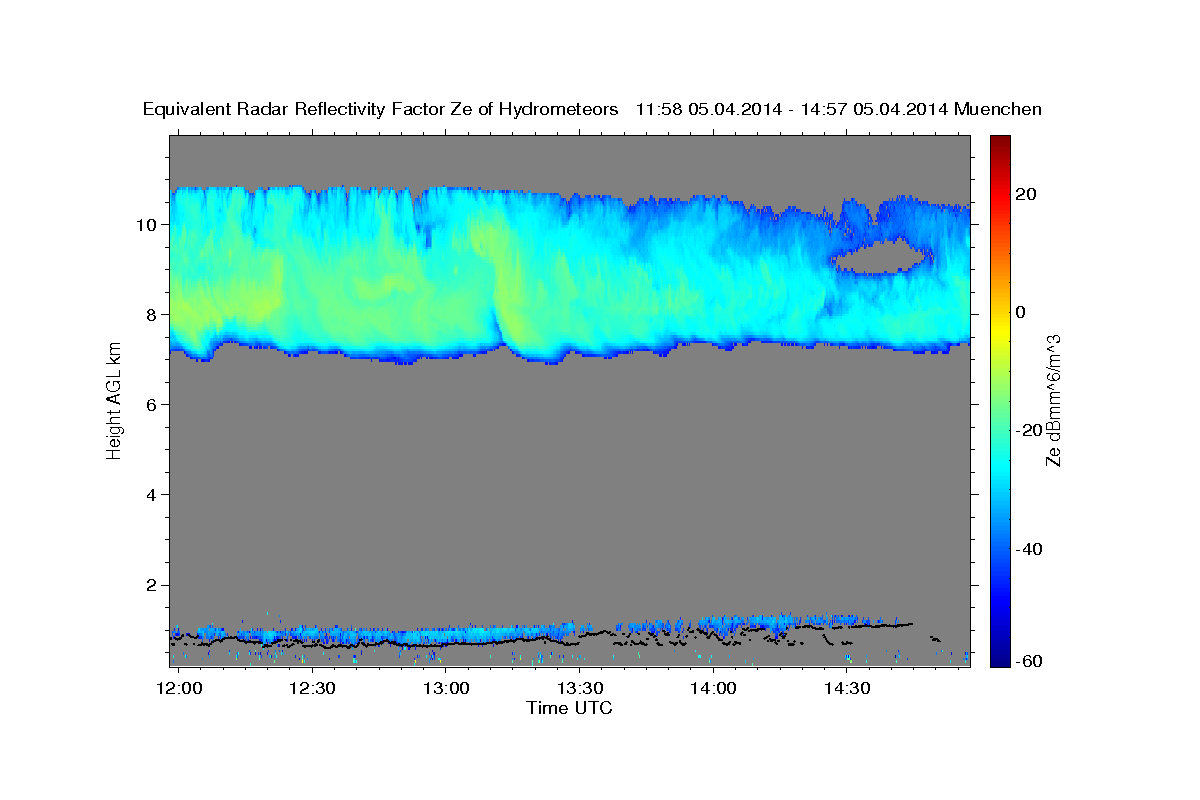1200x800 pixels.
Task: Click the colorbar tick label '-40'
Action: click(1029, 548)
